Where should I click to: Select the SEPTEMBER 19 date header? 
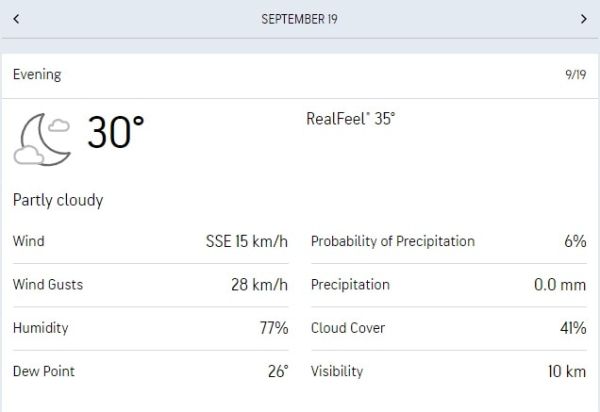[299, 19]
